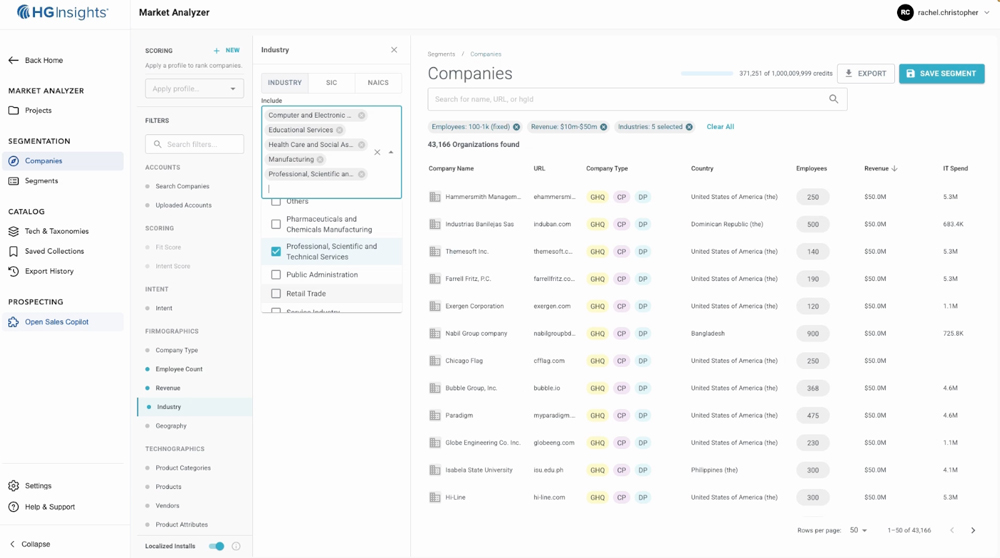Click the Export History clock icon
This screenshot has height=558, width=1000.
13,271
